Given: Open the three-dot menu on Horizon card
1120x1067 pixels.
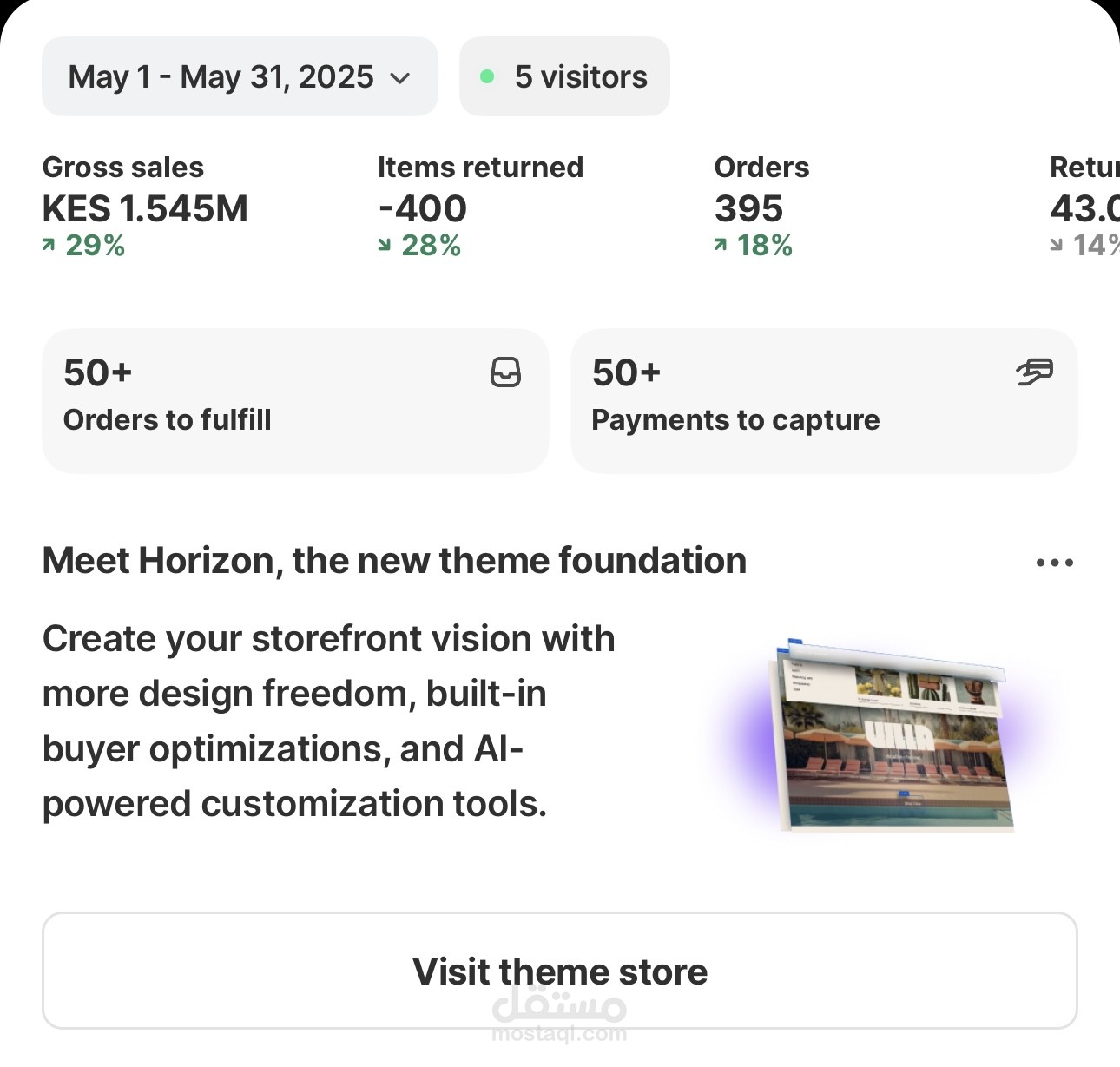Looking at the screenshot, I should coord(1055,563).
